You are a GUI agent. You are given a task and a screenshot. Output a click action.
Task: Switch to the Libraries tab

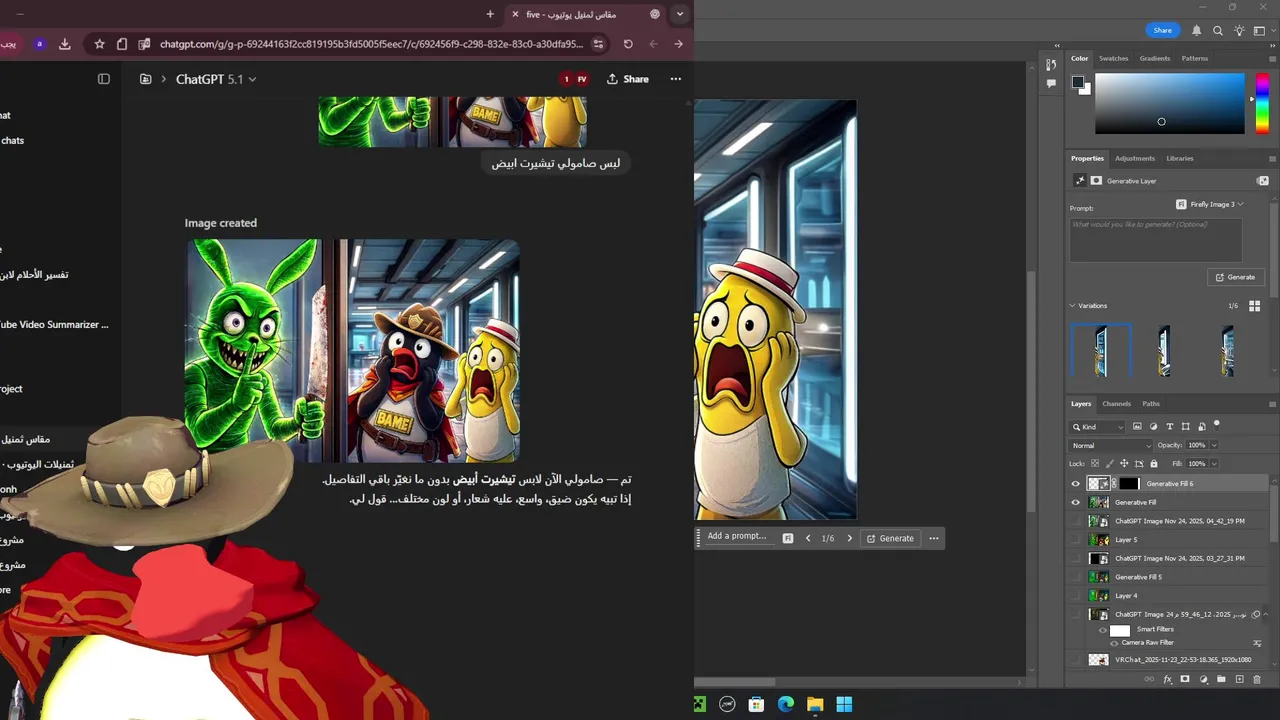click(x=1179, y=159)
